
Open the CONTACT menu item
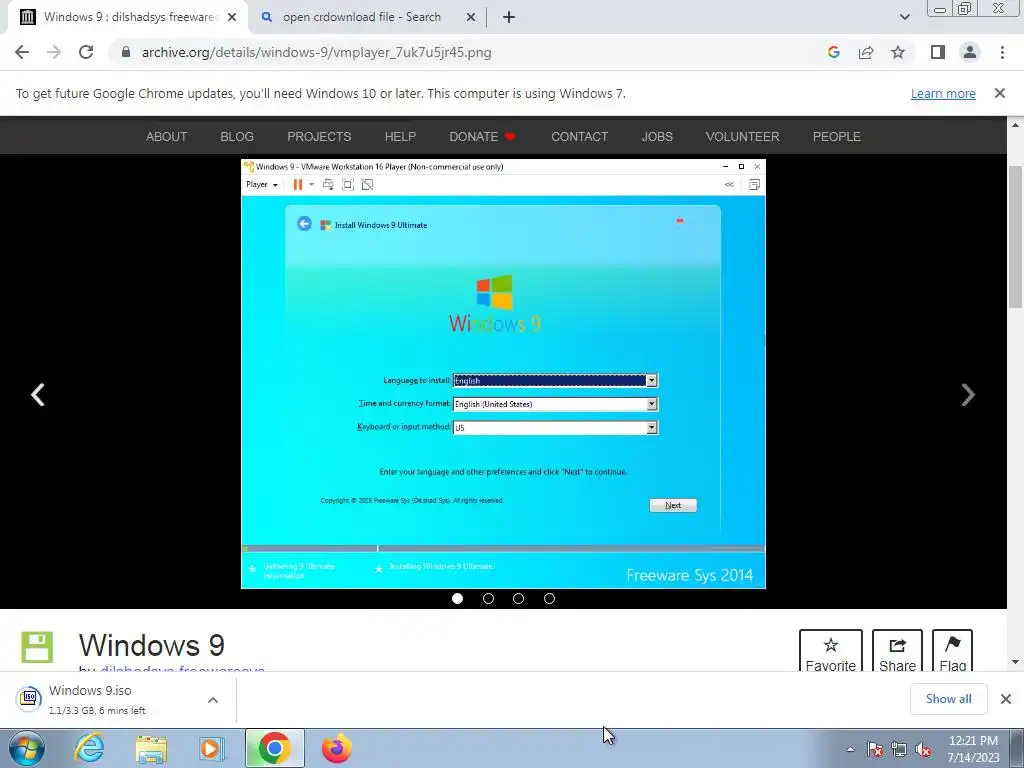click(x=579, y=136)
